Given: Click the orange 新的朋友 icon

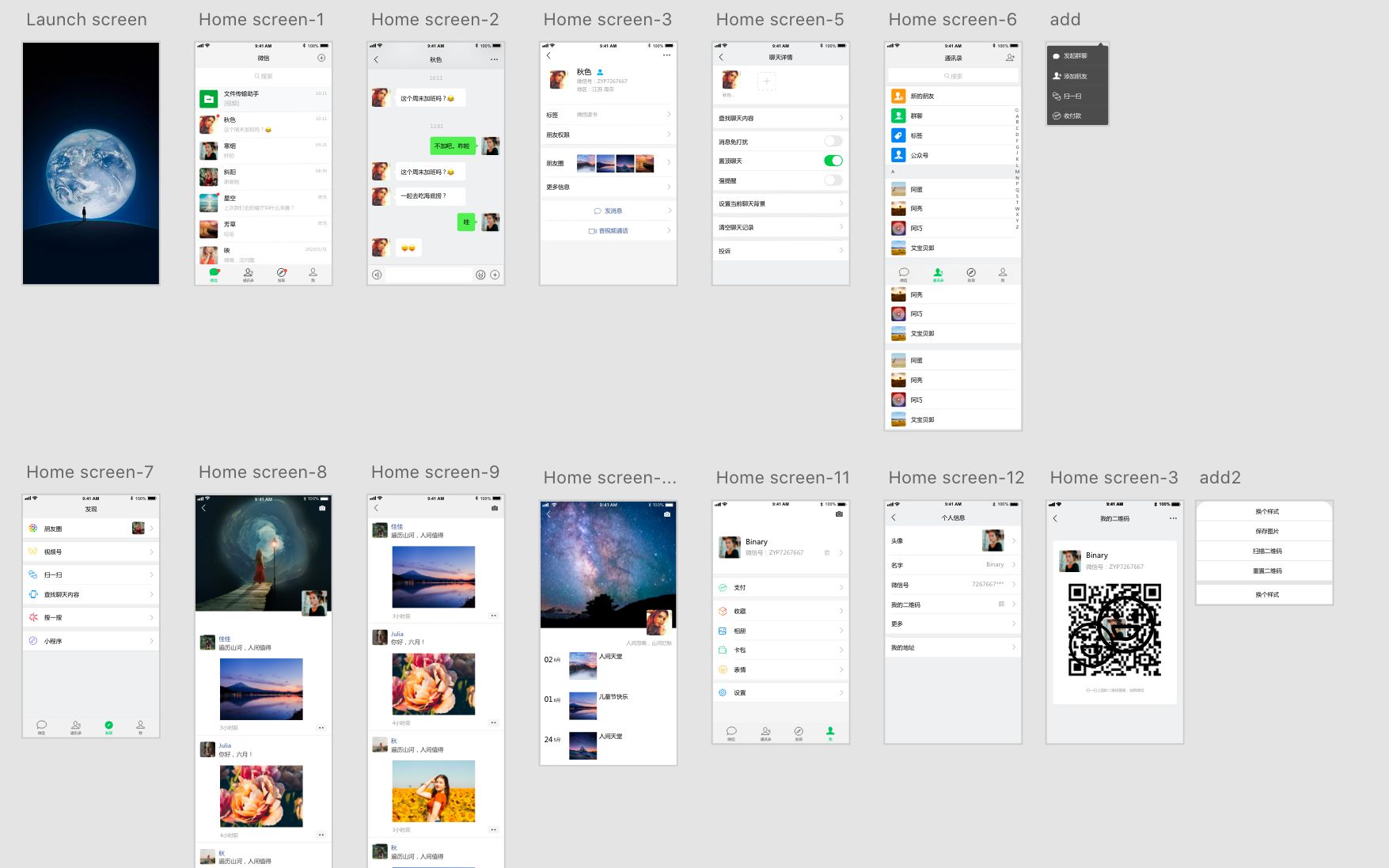Looking at the screenshot, I should 898,96.
